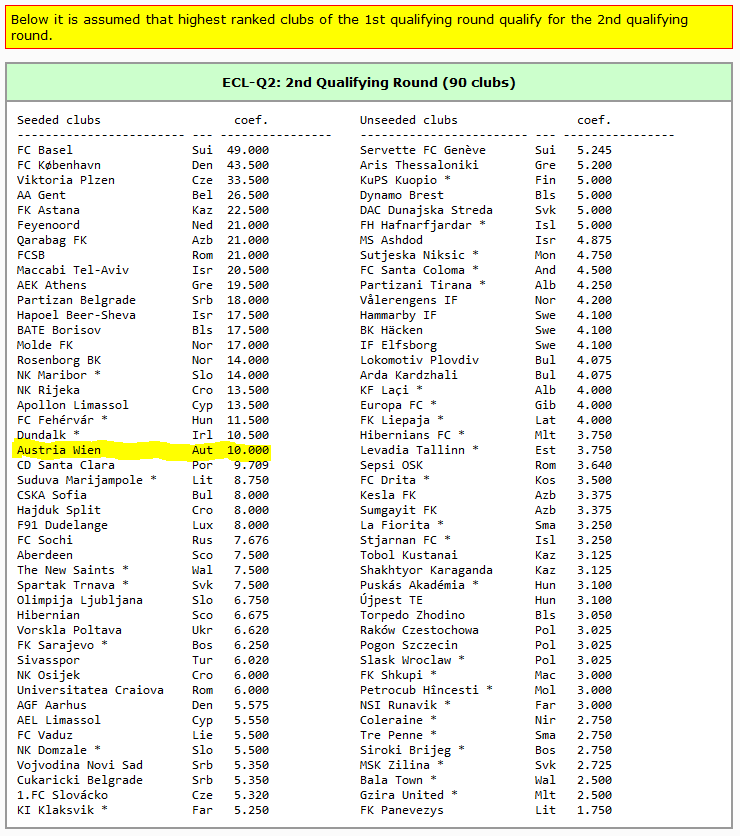Viewport: 740px width, 836px height.
Task: Select 'AGF Aarhus' club entry
Action: 52,705
